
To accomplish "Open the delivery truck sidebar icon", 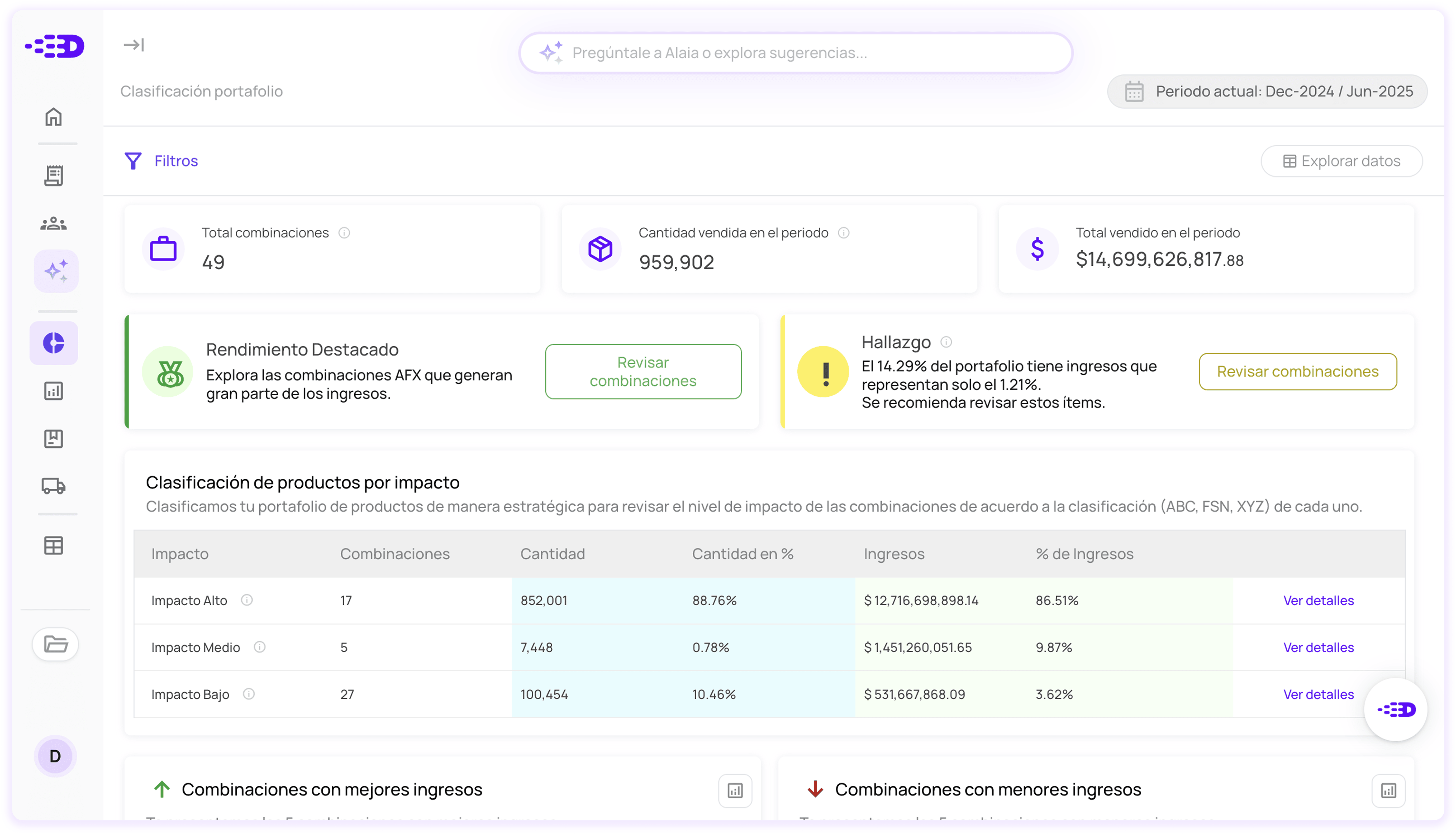I will pyautogui.click(x=53, y=486).
